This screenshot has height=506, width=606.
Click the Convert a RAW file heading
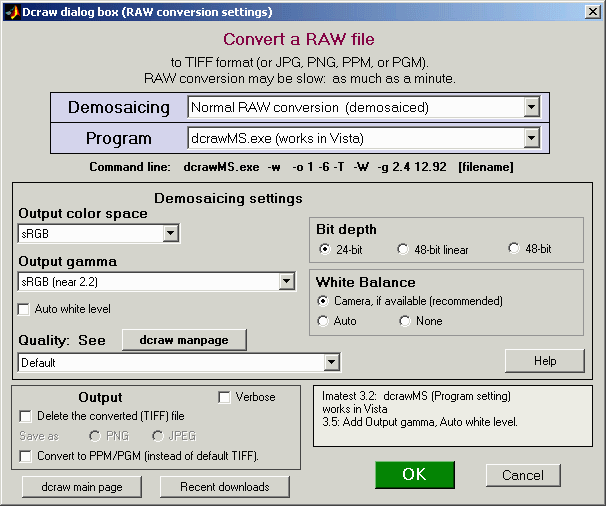pyautogui.click(x=299, y=39)
